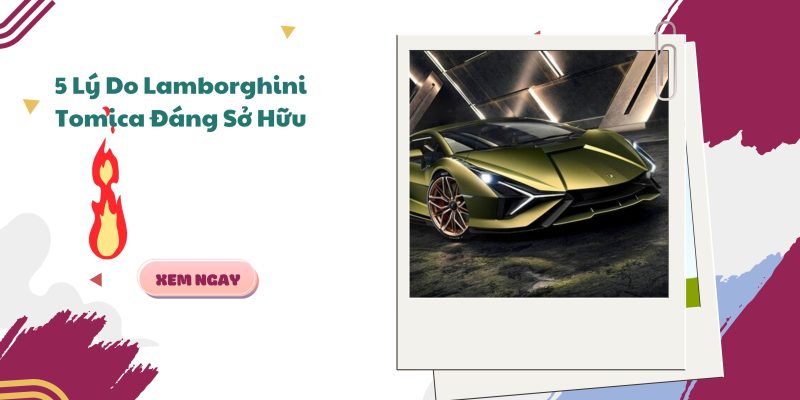The image size is (800, 400).
Task: Click the yellow triangle at the top
Action: (x=288, y=32)
